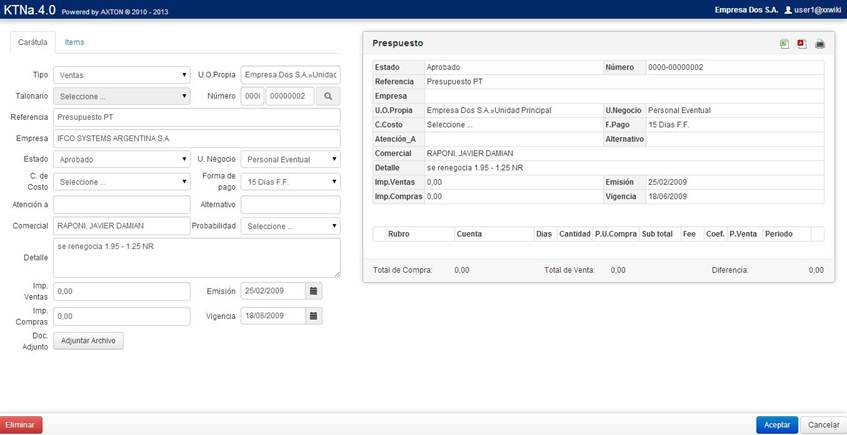Expand the Forma de pago dropdown
Image resolution: width=847 pixels, height=435 pixels.
[291, 182]
